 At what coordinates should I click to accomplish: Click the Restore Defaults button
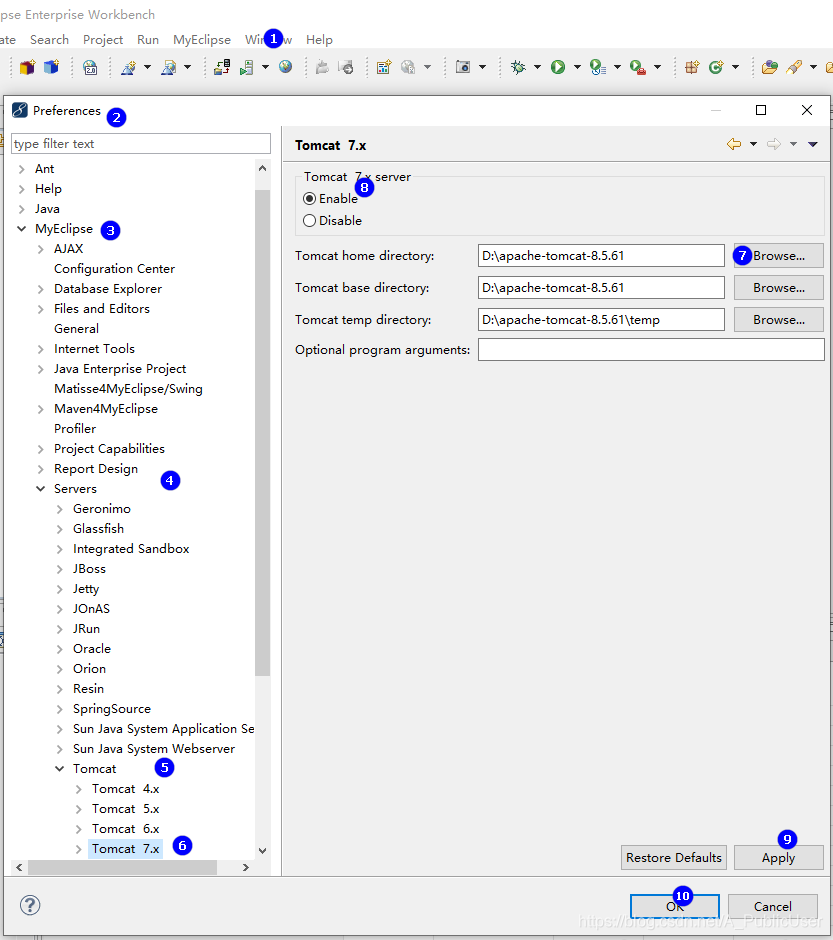(x=674, y=857)
